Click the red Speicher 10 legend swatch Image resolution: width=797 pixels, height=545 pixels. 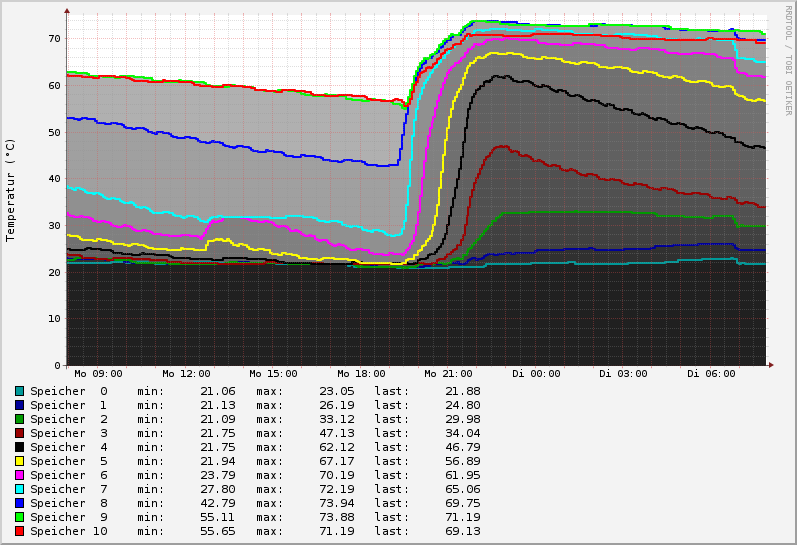19,531
